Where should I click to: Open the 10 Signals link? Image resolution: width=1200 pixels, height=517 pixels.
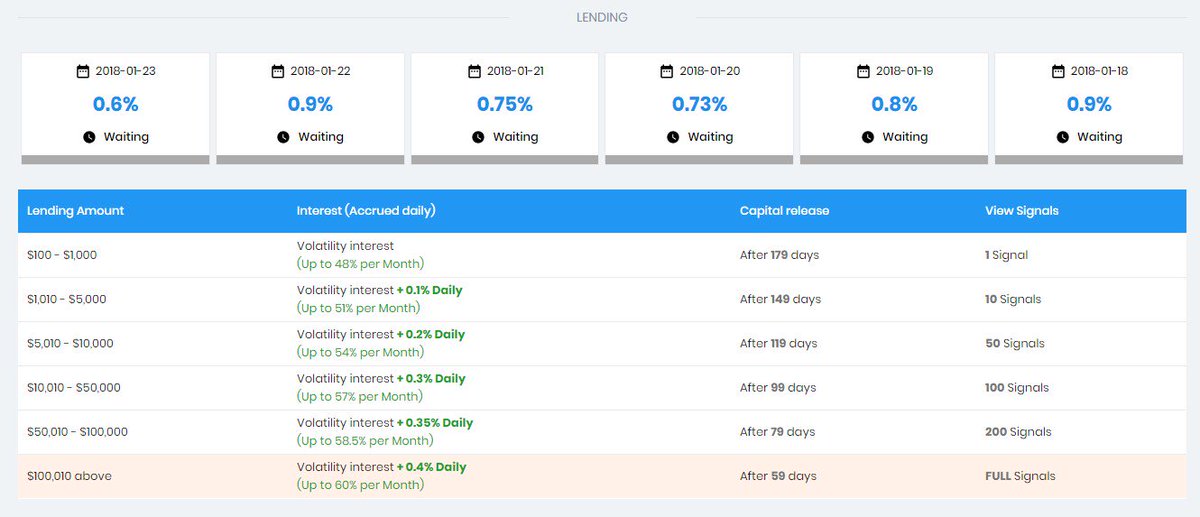pos(1013,299)
